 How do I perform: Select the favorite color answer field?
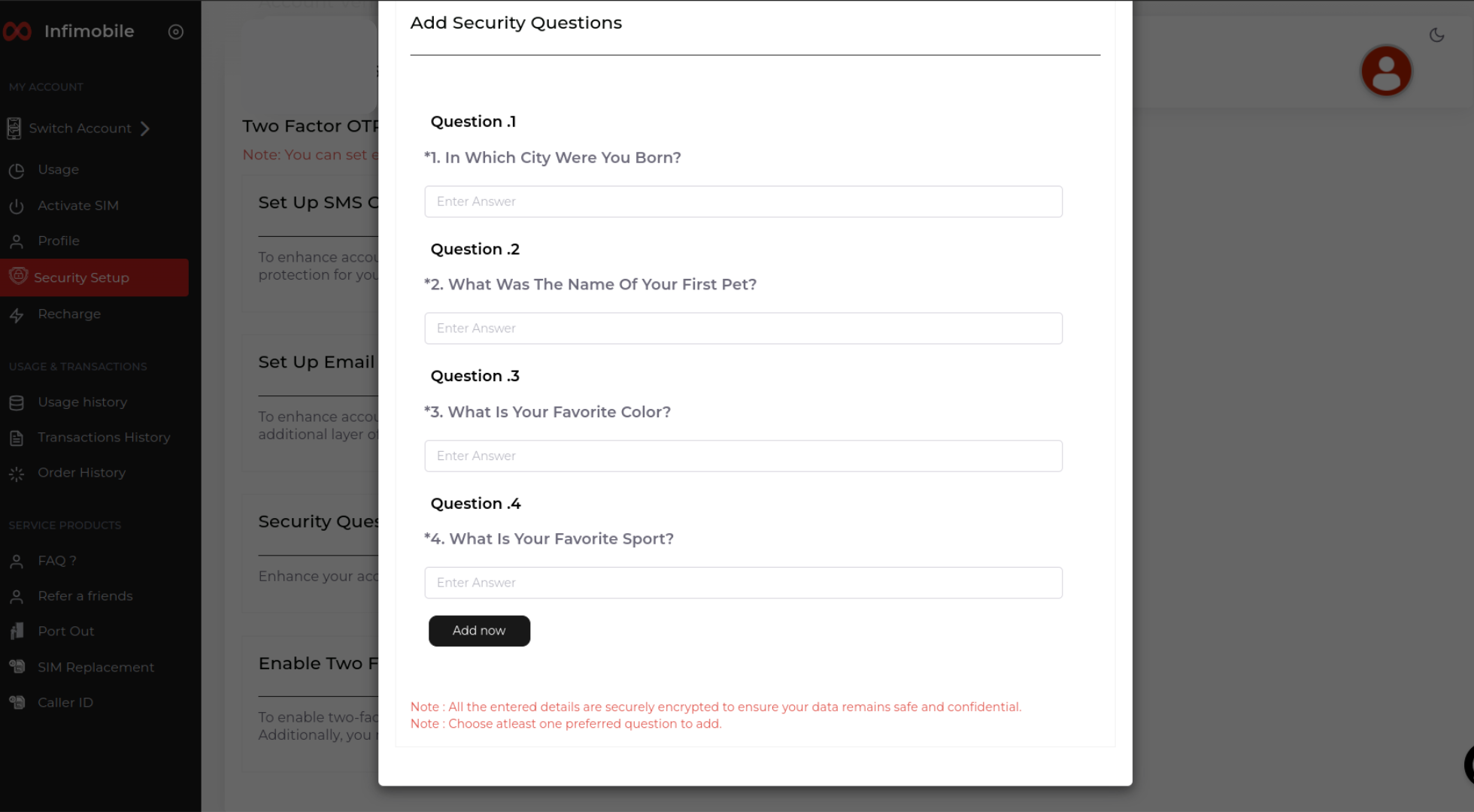click(x=743, y=456)
